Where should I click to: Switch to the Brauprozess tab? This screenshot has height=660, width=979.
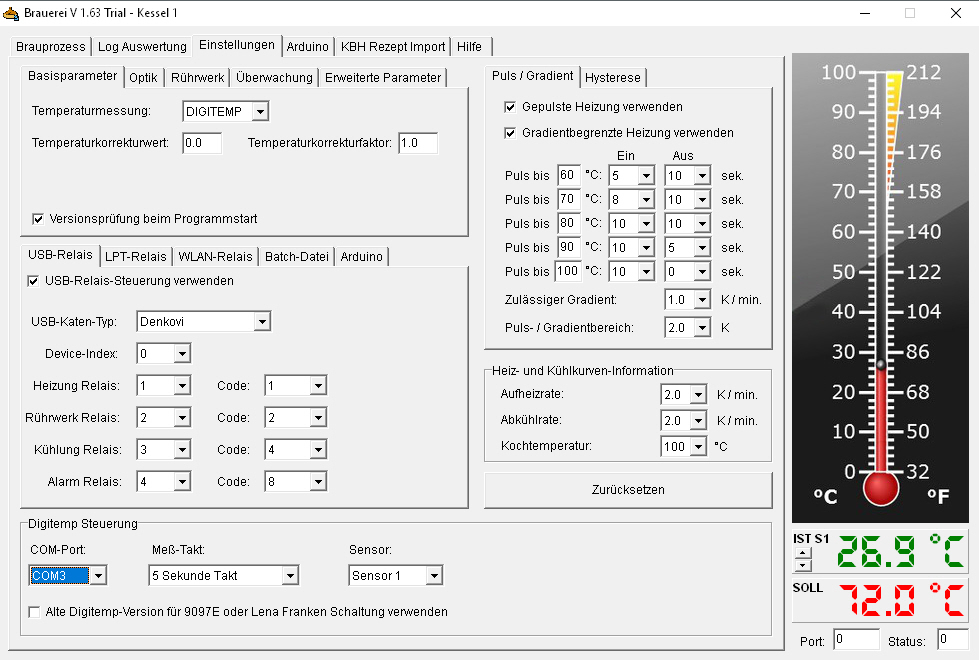click(52, 47)
